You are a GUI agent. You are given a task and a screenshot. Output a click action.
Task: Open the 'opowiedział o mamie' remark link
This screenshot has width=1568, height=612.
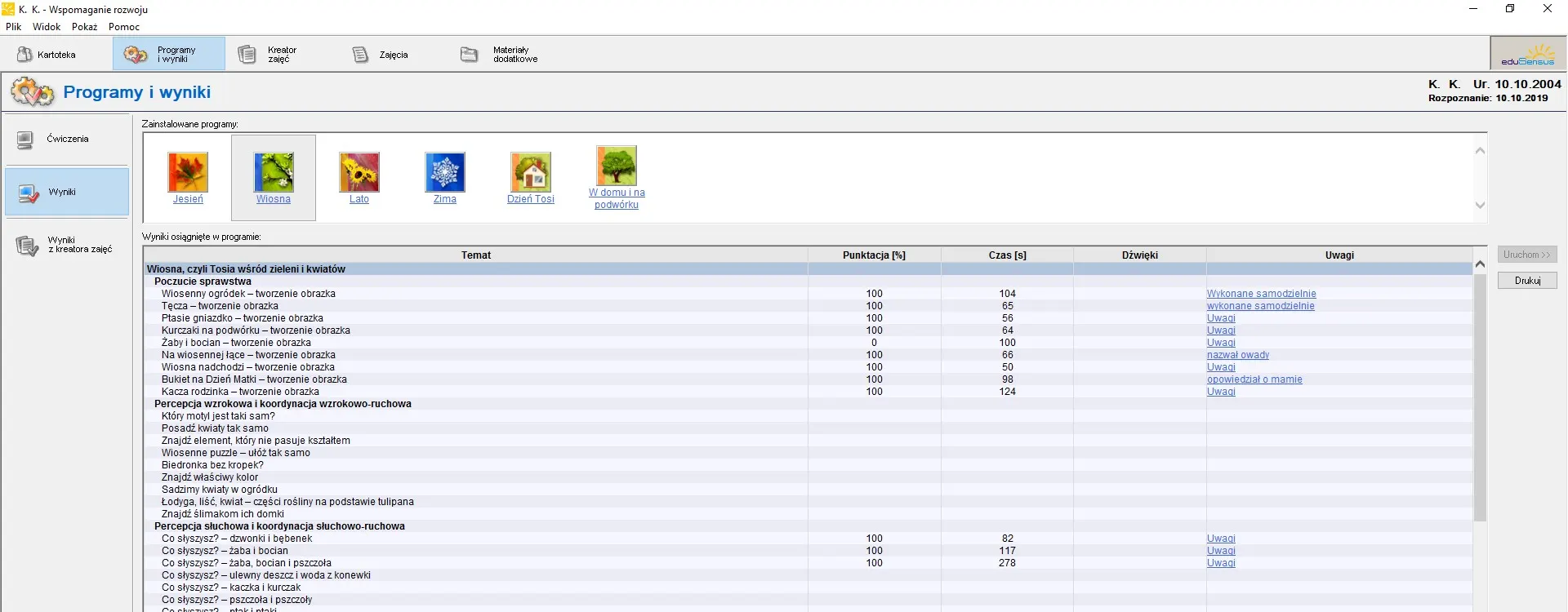coord(1254,379)
